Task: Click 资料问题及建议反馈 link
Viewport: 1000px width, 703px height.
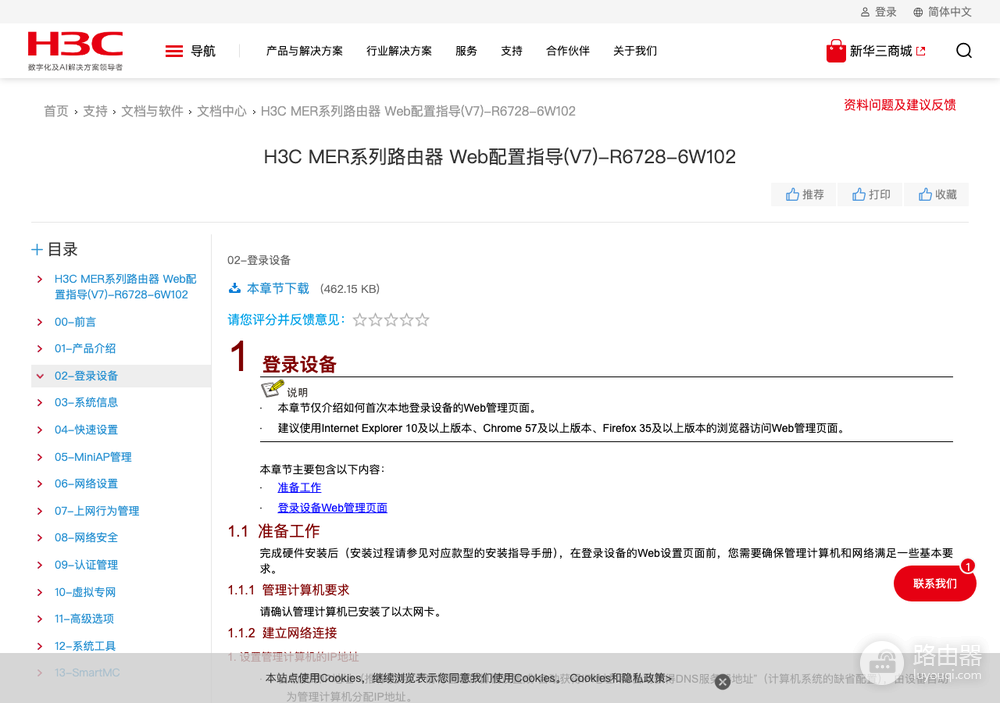Action: [x=899, y=105]
